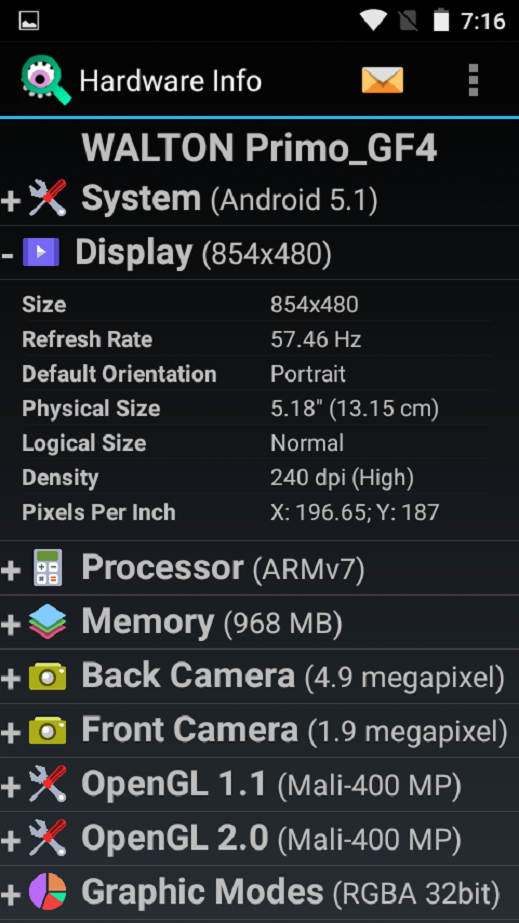Open the OpenGL 2.0 section header
Viewport: 519px width, 923px height.
(260, 839)
